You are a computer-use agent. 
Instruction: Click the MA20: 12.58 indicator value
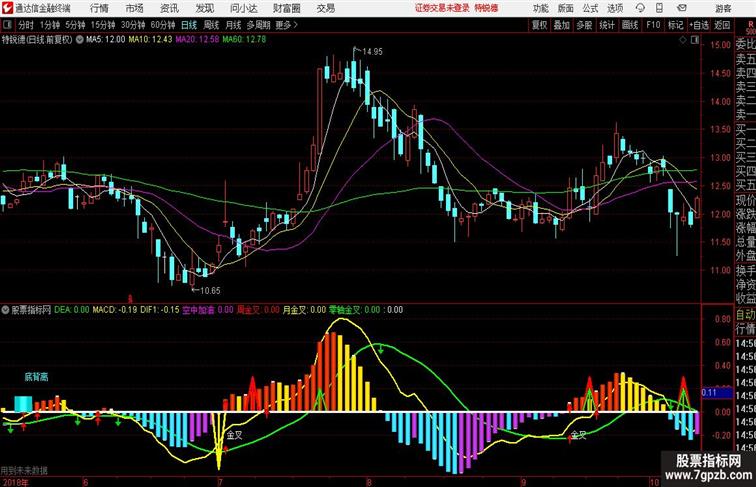(x=197, y=40)
